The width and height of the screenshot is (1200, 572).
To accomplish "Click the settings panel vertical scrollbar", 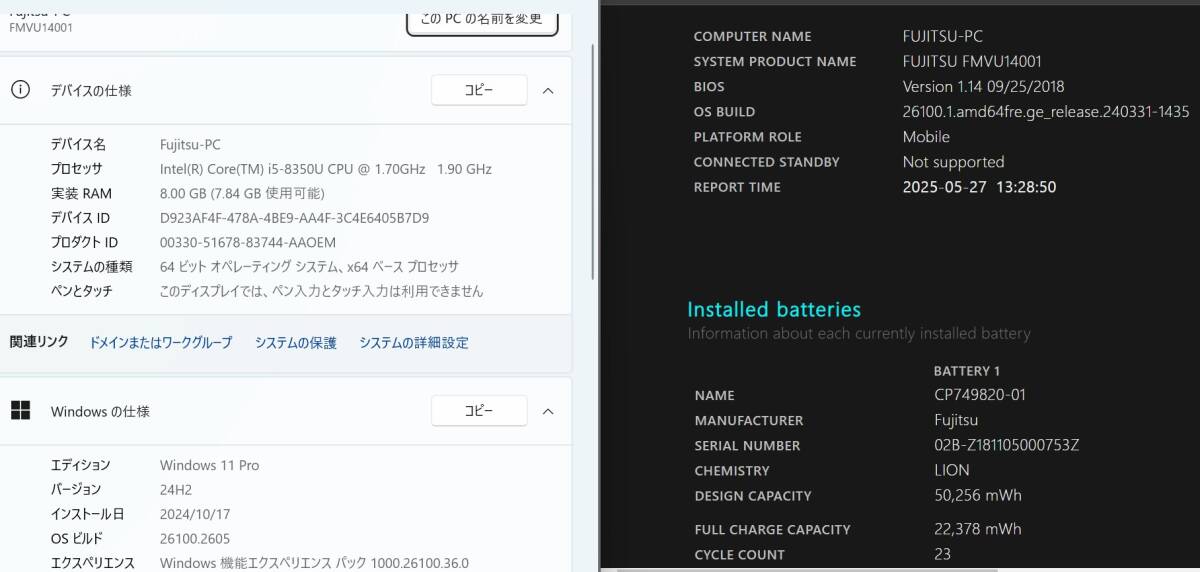I will tap(593, 150).
